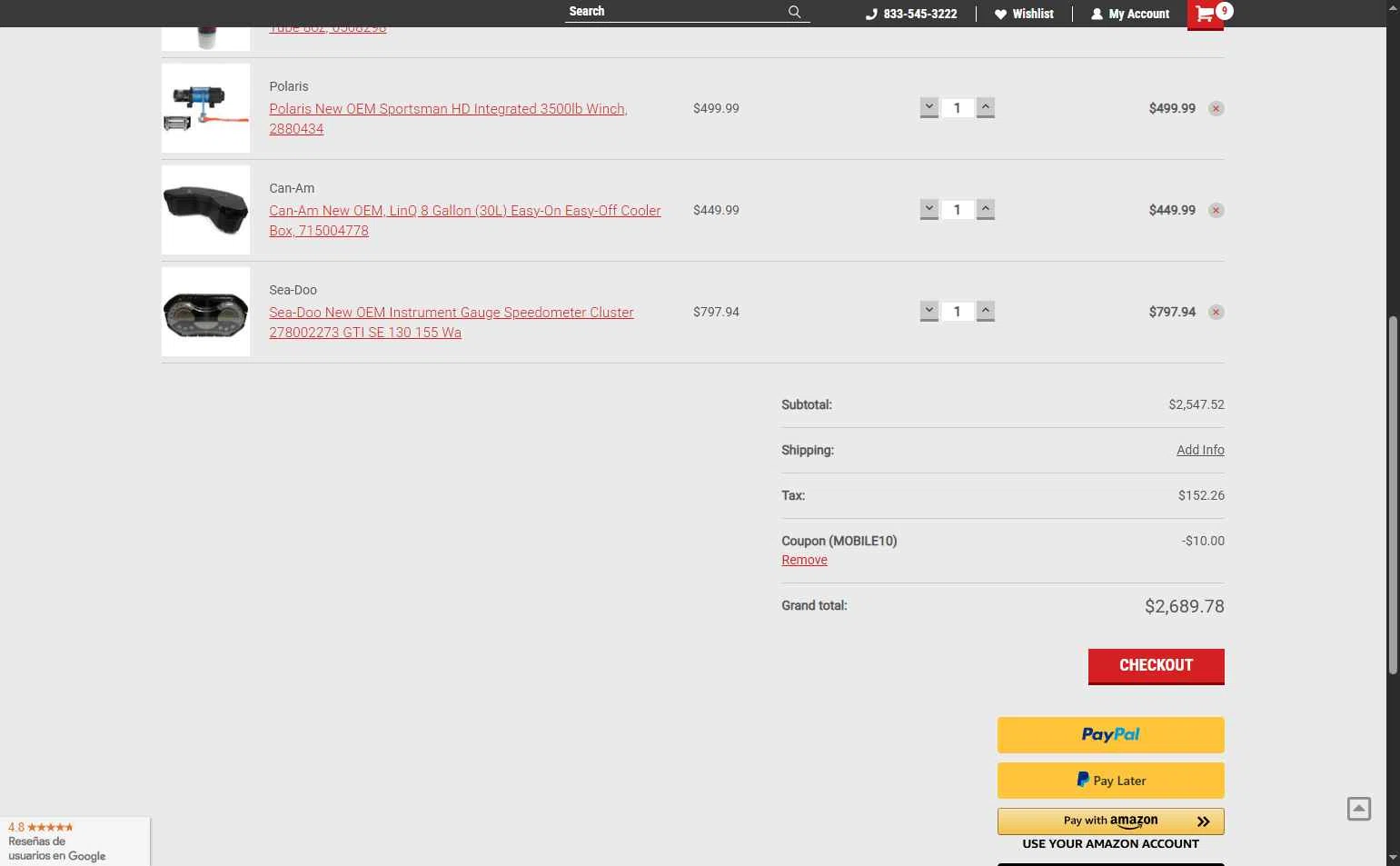Select the Subtotal value $2,547.52
The height and width of the screenshot is (866, 1400).
coord(1196,404)
